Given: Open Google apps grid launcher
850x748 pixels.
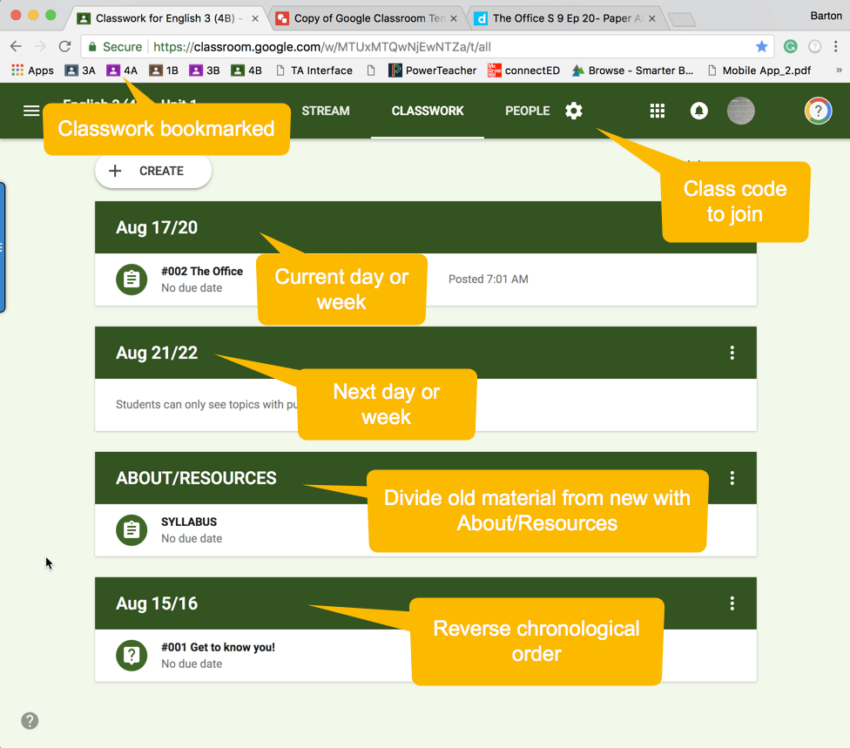Looking at the screenshot, I should (x=657, y=111).
